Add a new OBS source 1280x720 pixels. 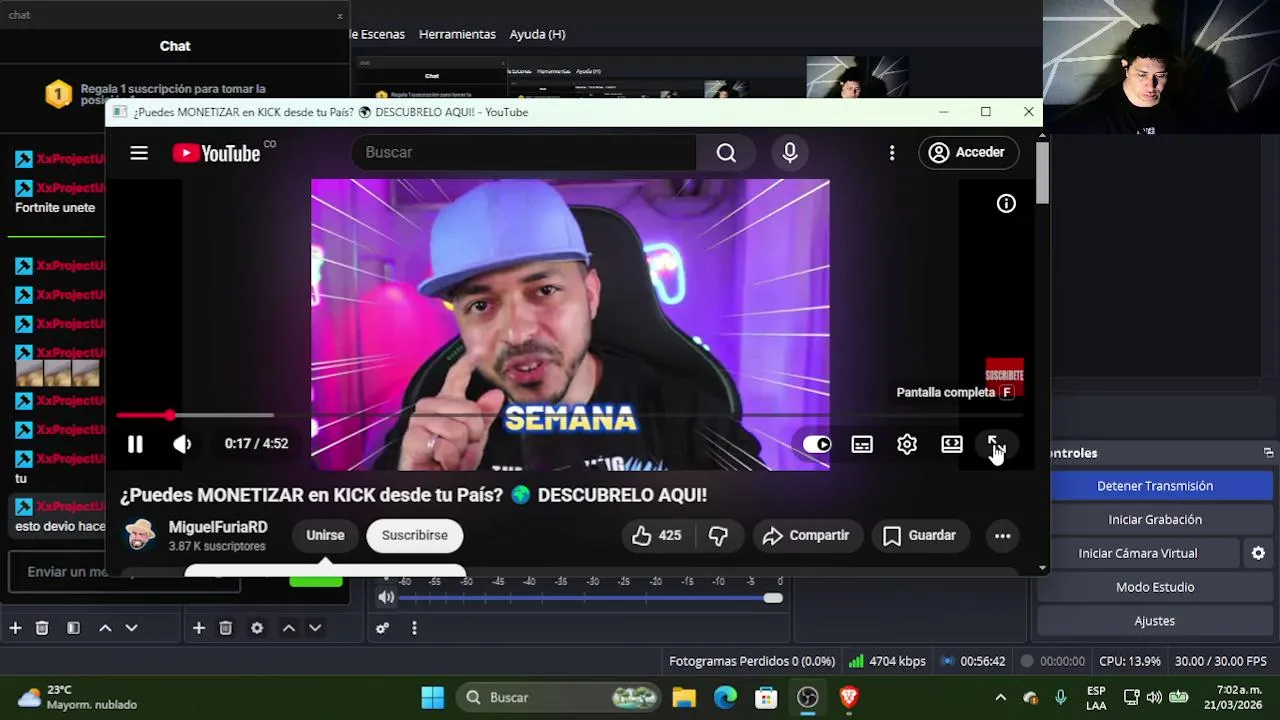click(x=199, y=628)
